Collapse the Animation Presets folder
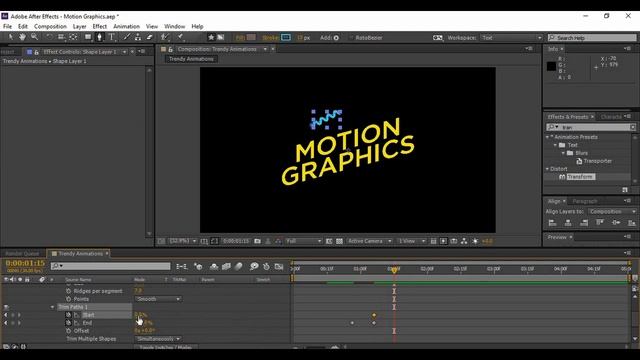Viewport: 640px width, 360px height. [x=547, y=137]
